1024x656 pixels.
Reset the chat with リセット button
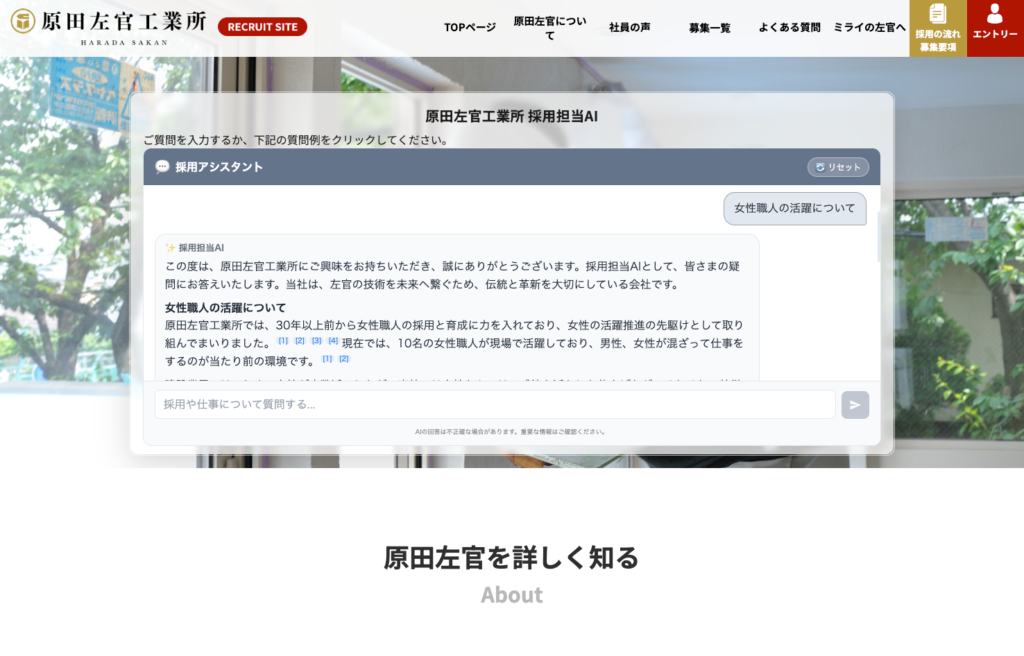(838, 167)
